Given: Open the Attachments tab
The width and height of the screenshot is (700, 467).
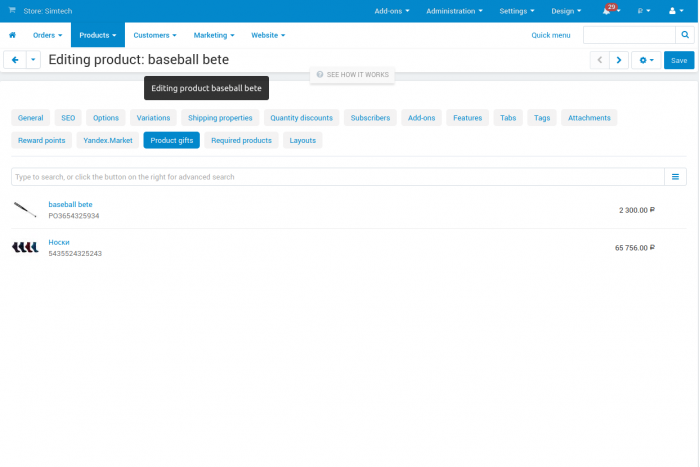Looking at the screenshot, I should [x=589, y=118].
